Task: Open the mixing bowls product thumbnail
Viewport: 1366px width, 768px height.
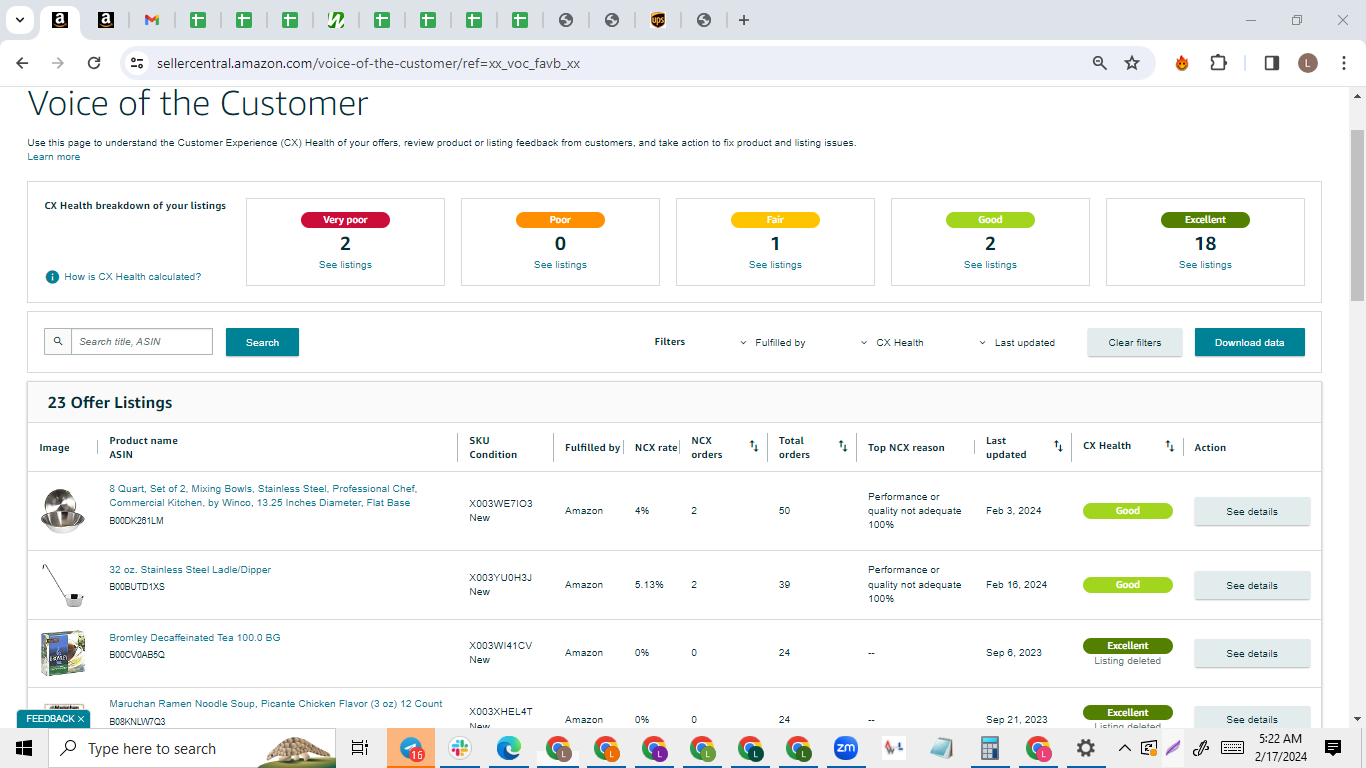Action: tap(62, 510)
